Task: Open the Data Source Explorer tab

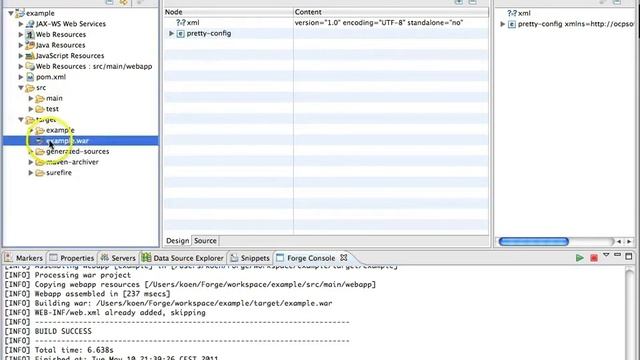Action: pos(183,258)
